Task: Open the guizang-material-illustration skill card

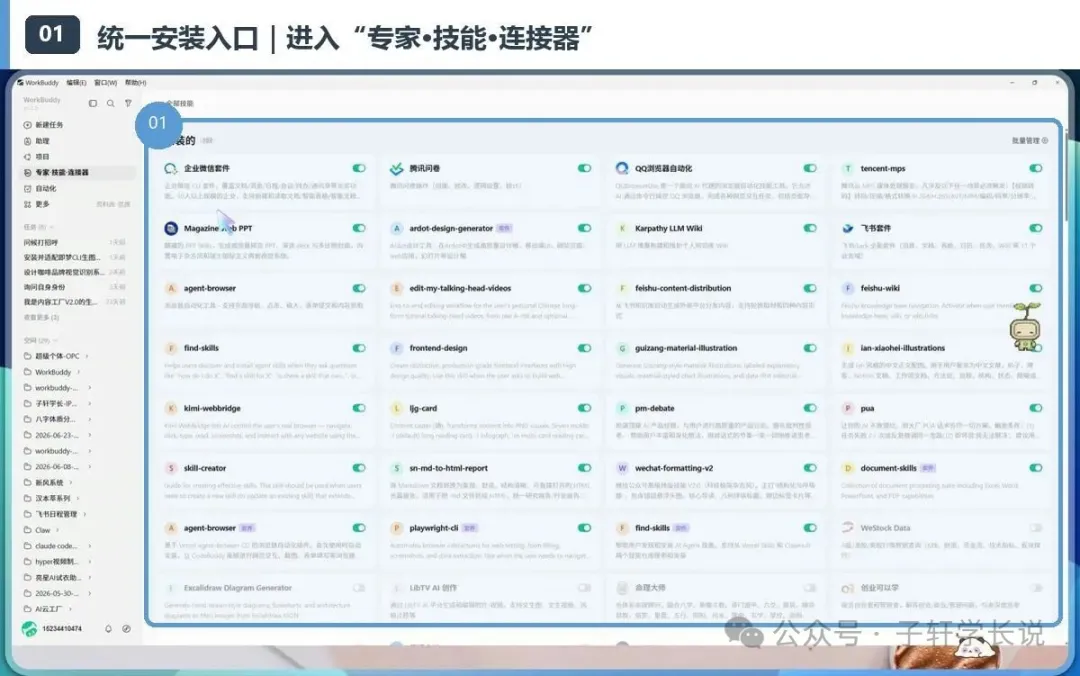Action: coord(716,362)
